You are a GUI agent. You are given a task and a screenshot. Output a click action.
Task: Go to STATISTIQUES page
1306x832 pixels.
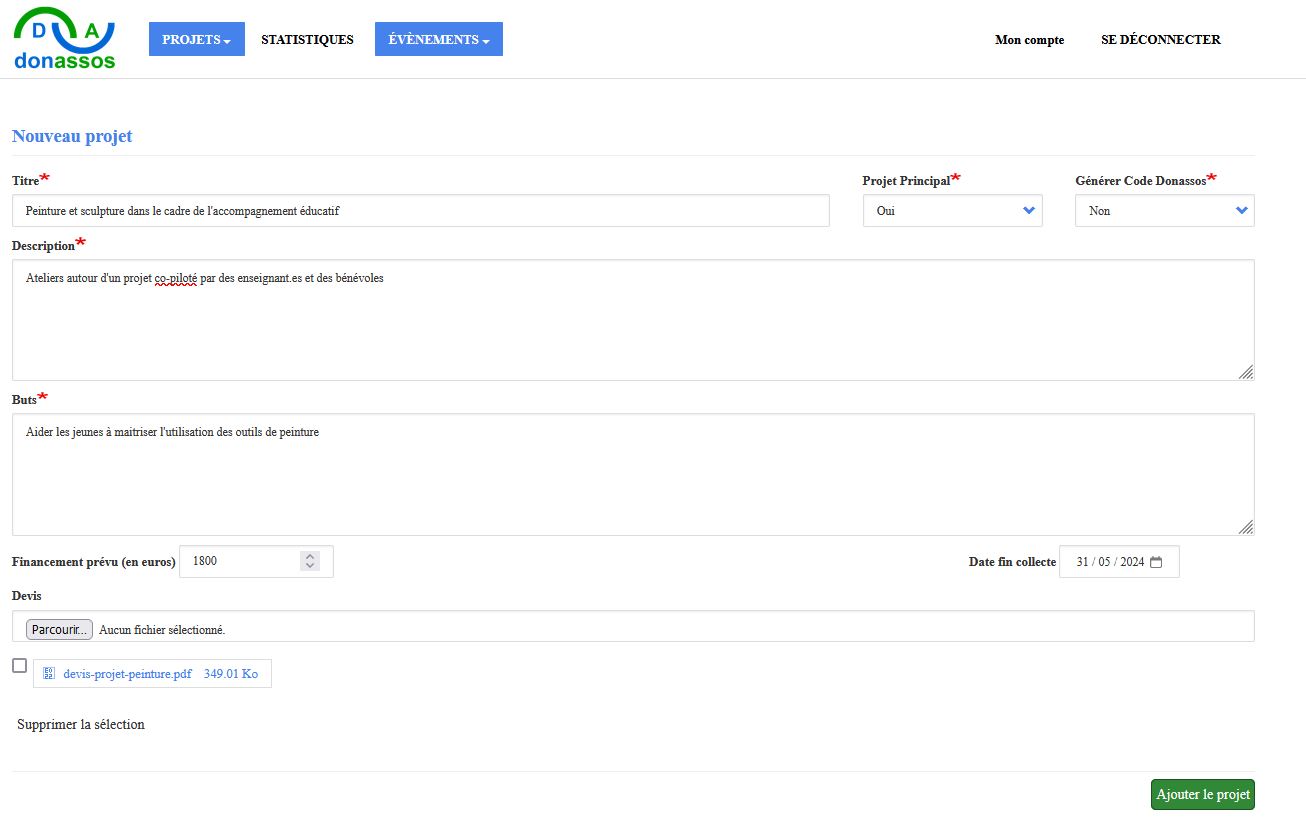point(307,40)
